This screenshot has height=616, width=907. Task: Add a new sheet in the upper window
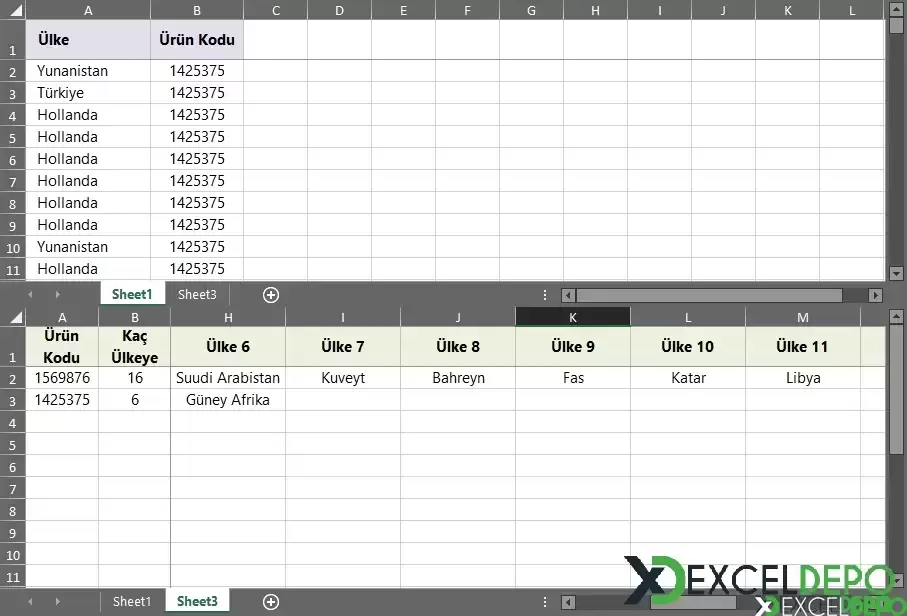coord(270,295)
